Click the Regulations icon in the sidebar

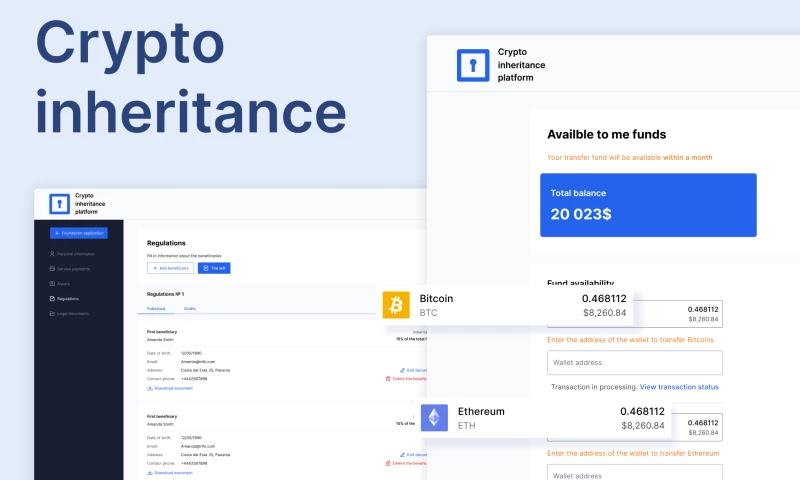coord(52,299)
